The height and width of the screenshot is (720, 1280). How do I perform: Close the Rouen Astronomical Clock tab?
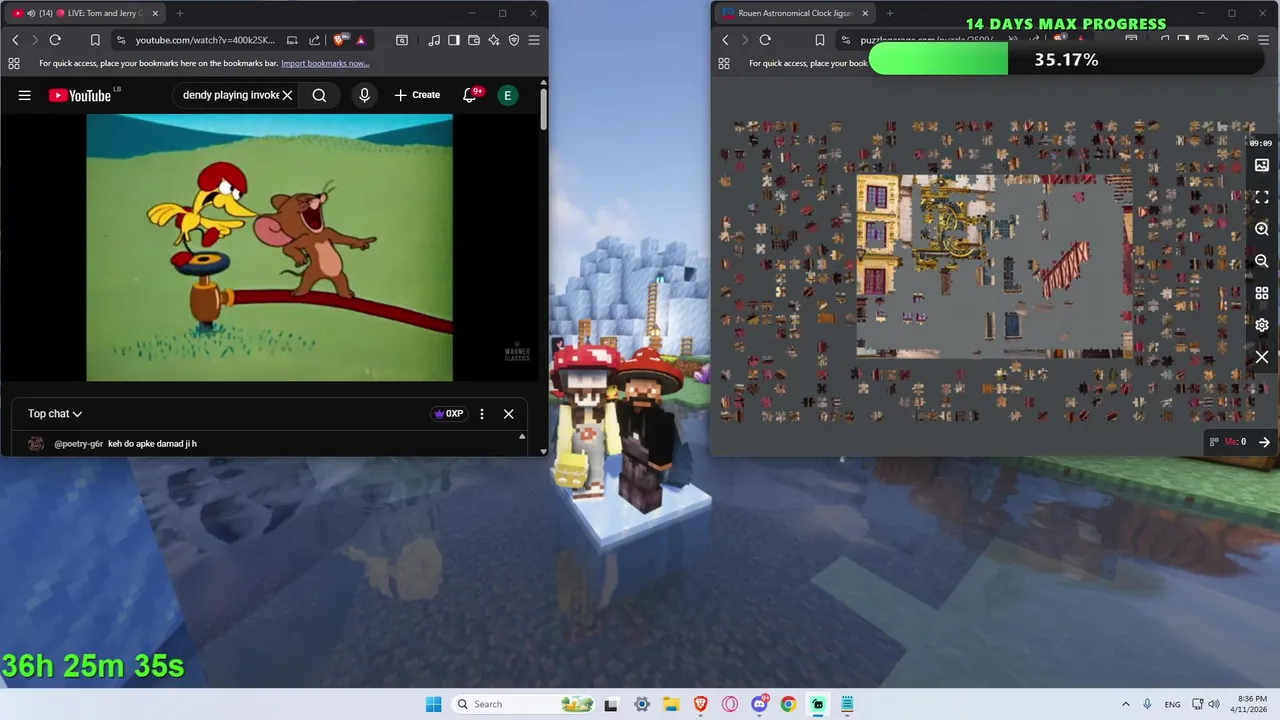865,13
